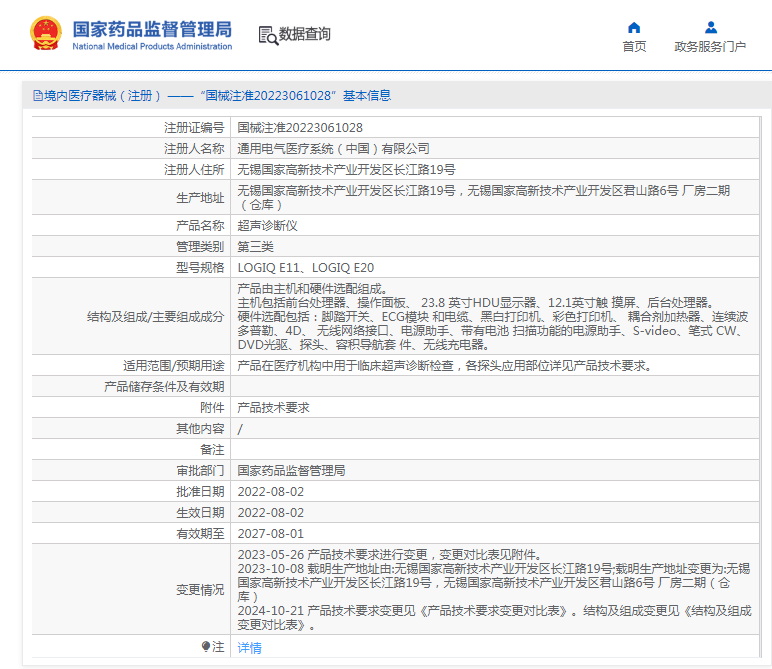772x669 pixels.
Task: Open the 政务服务门户 text link
Action: point(710,47)
